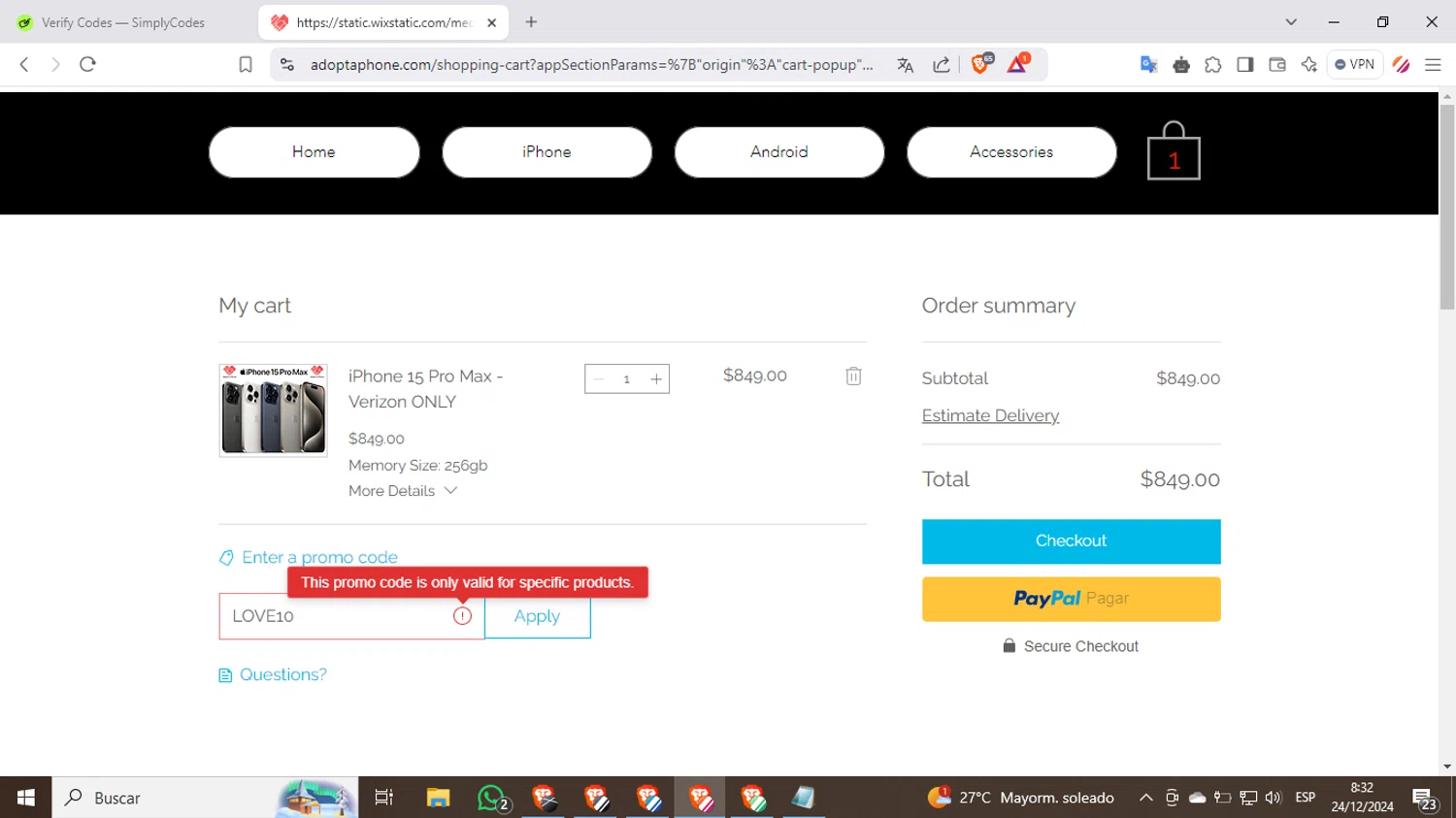Open the shopping cart bag icon
This screenshot has height=818, width=1456.
1174,151
